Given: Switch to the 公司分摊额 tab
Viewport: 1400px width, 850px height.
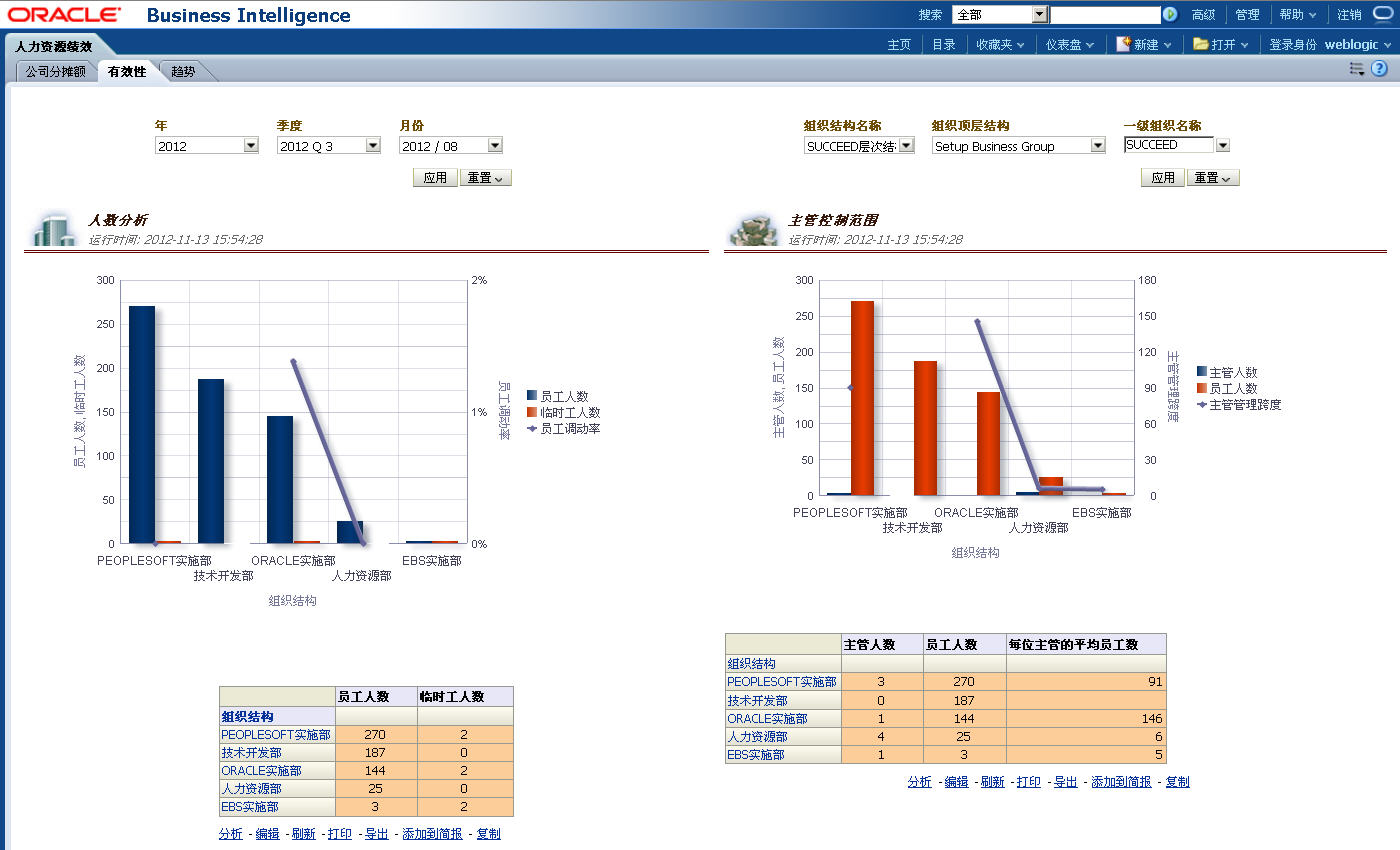Looking at the screenshot, I should [55, 72].
